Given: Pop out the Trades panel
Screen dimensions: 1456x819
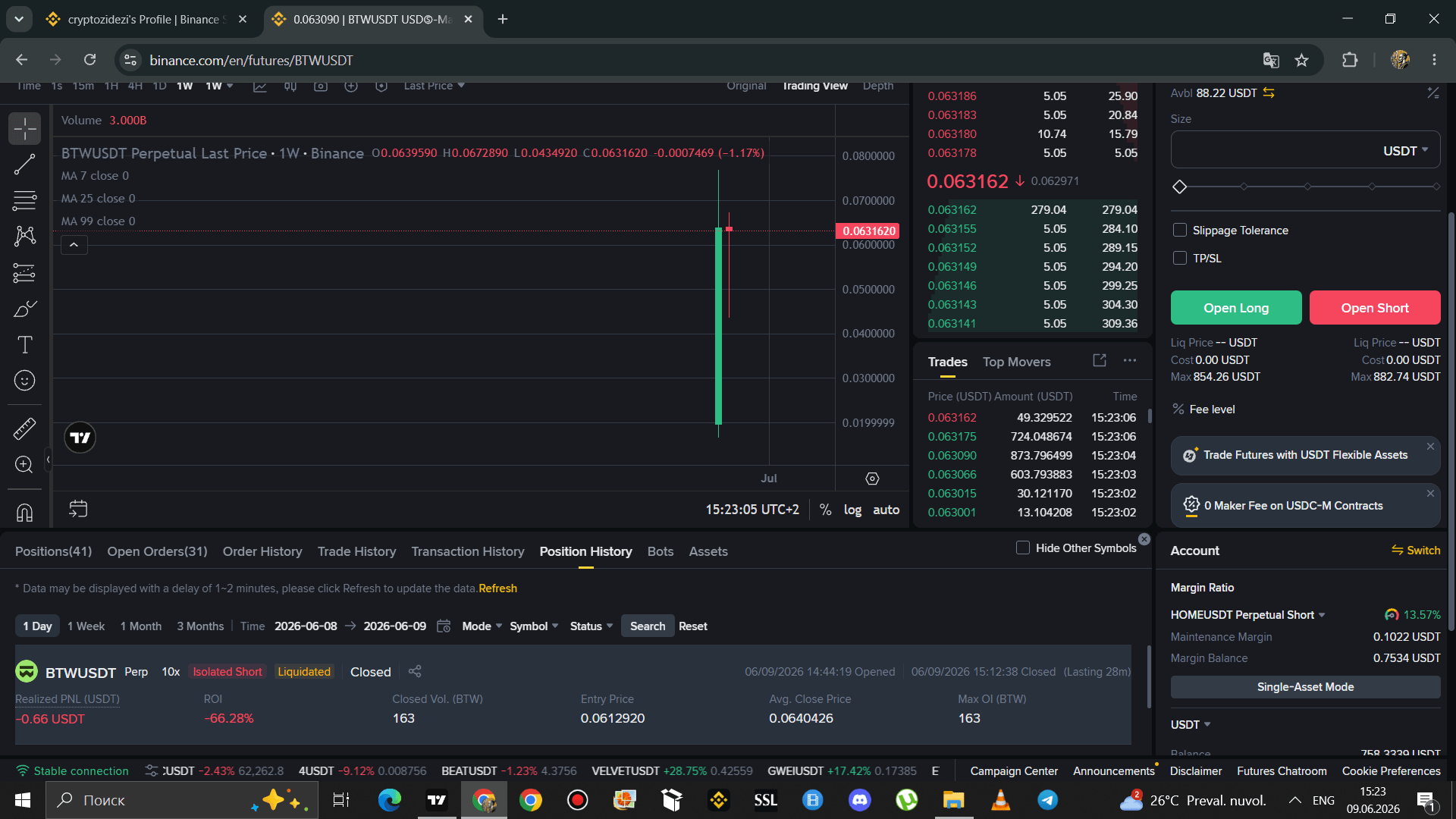Looking at the screenshot, I should click(x=1100, y=360).
